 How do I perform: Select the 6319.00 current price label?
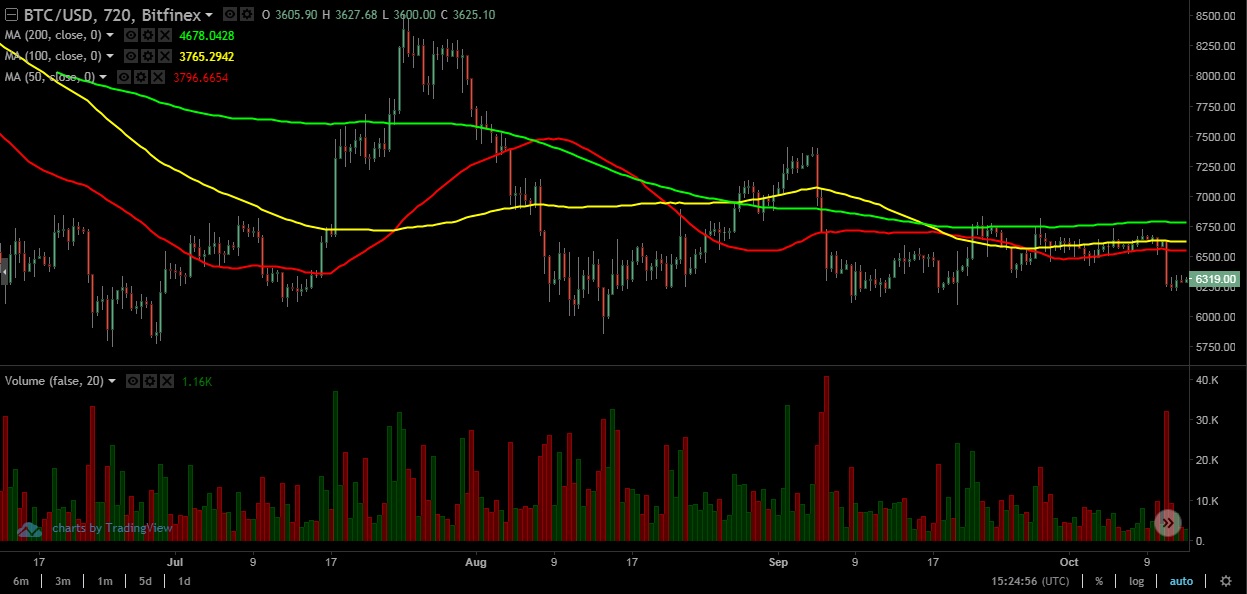point(1216,280)
